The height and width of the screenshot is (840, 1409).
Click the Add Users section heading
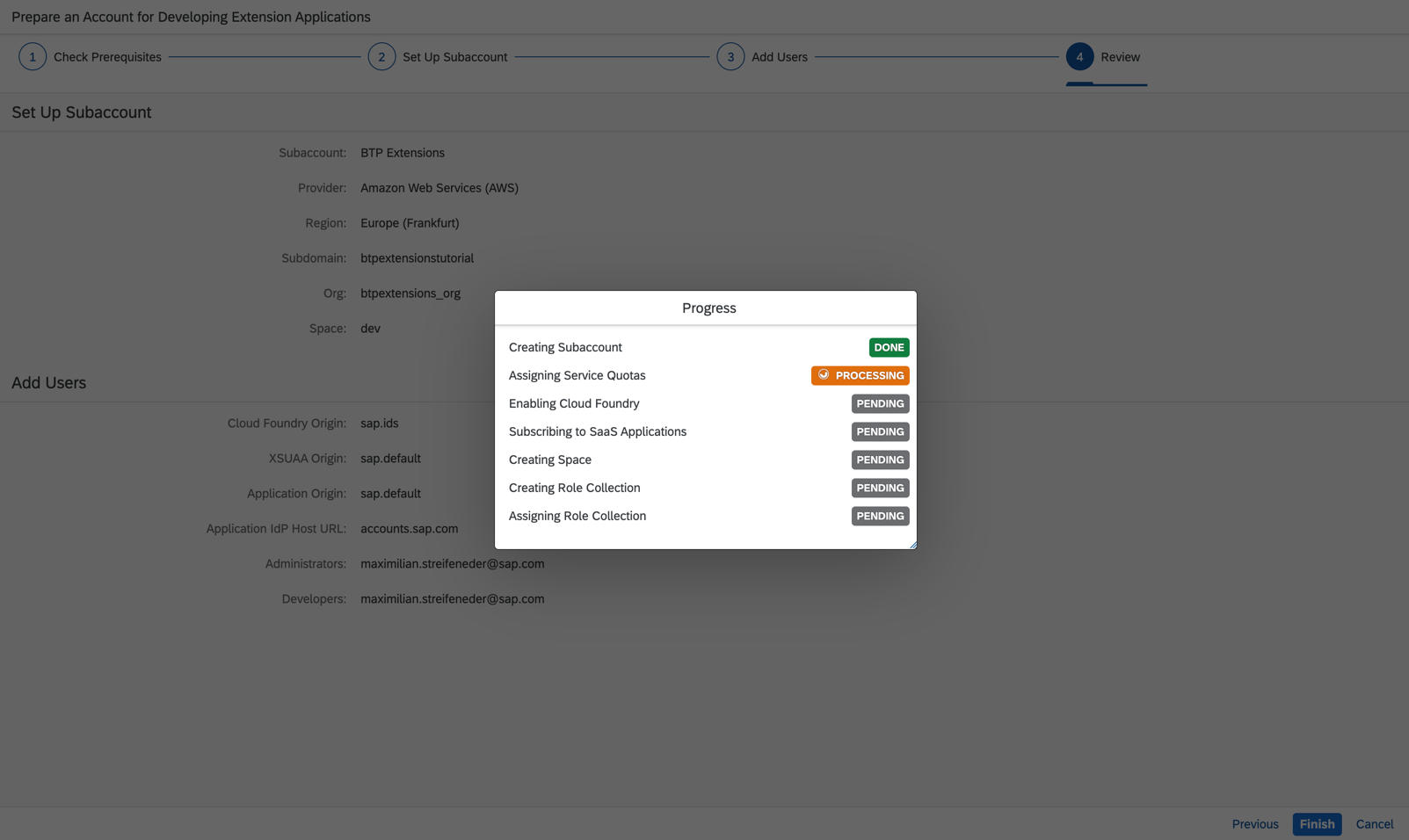(49, 383)
